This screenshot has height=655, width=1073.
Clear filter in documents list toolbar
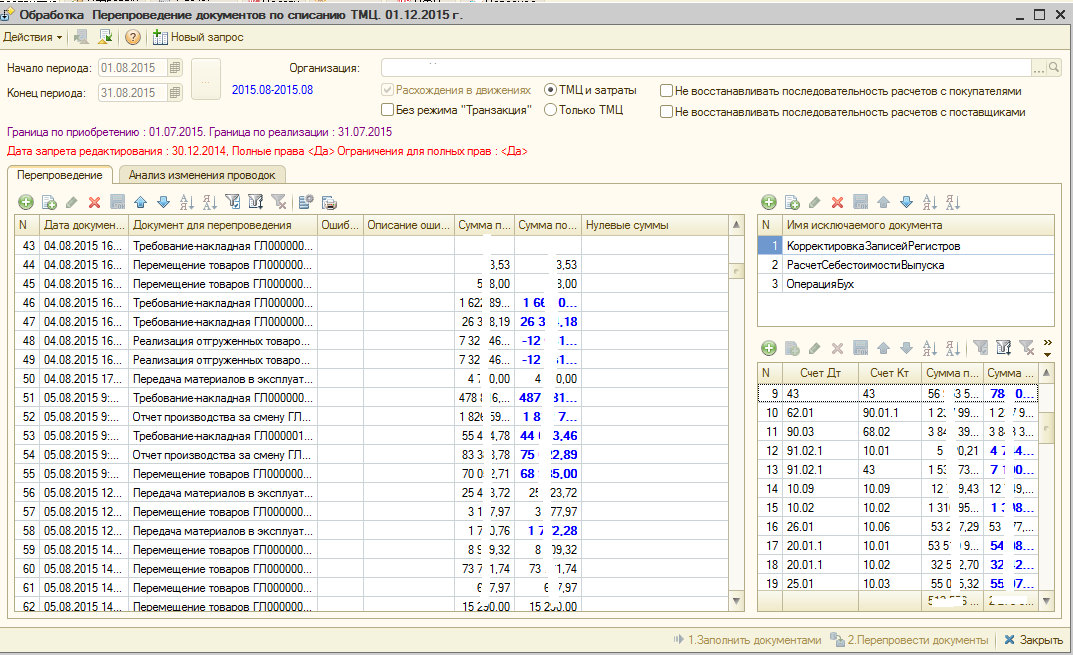pyautogui.click(x=278, y=202)
